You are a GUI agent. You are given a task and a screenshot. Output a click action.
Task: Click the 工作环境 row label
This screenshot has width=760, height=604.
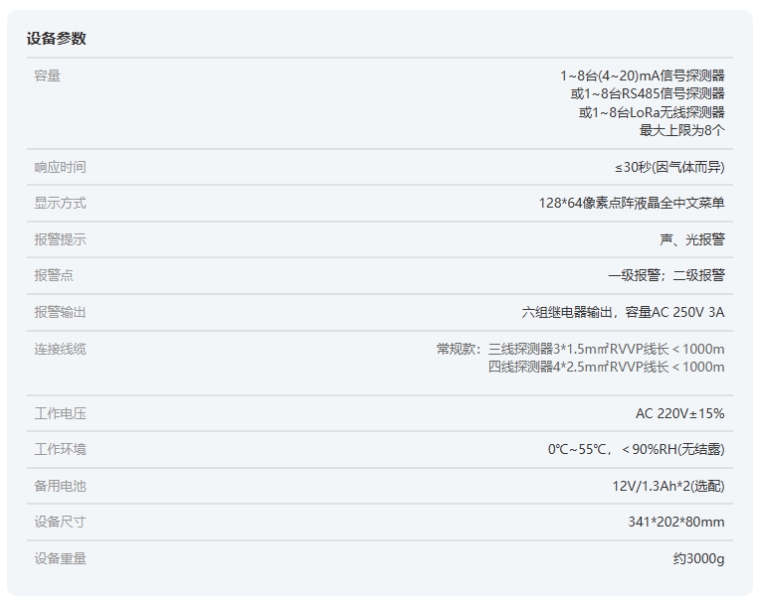point(60,449)
